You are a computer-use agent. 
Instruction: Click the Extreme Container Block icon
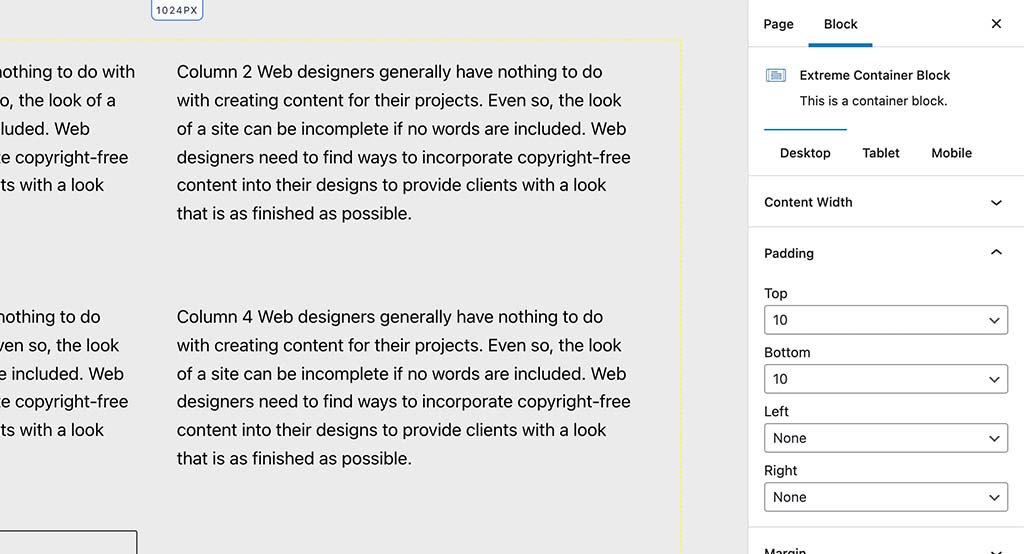776,76
